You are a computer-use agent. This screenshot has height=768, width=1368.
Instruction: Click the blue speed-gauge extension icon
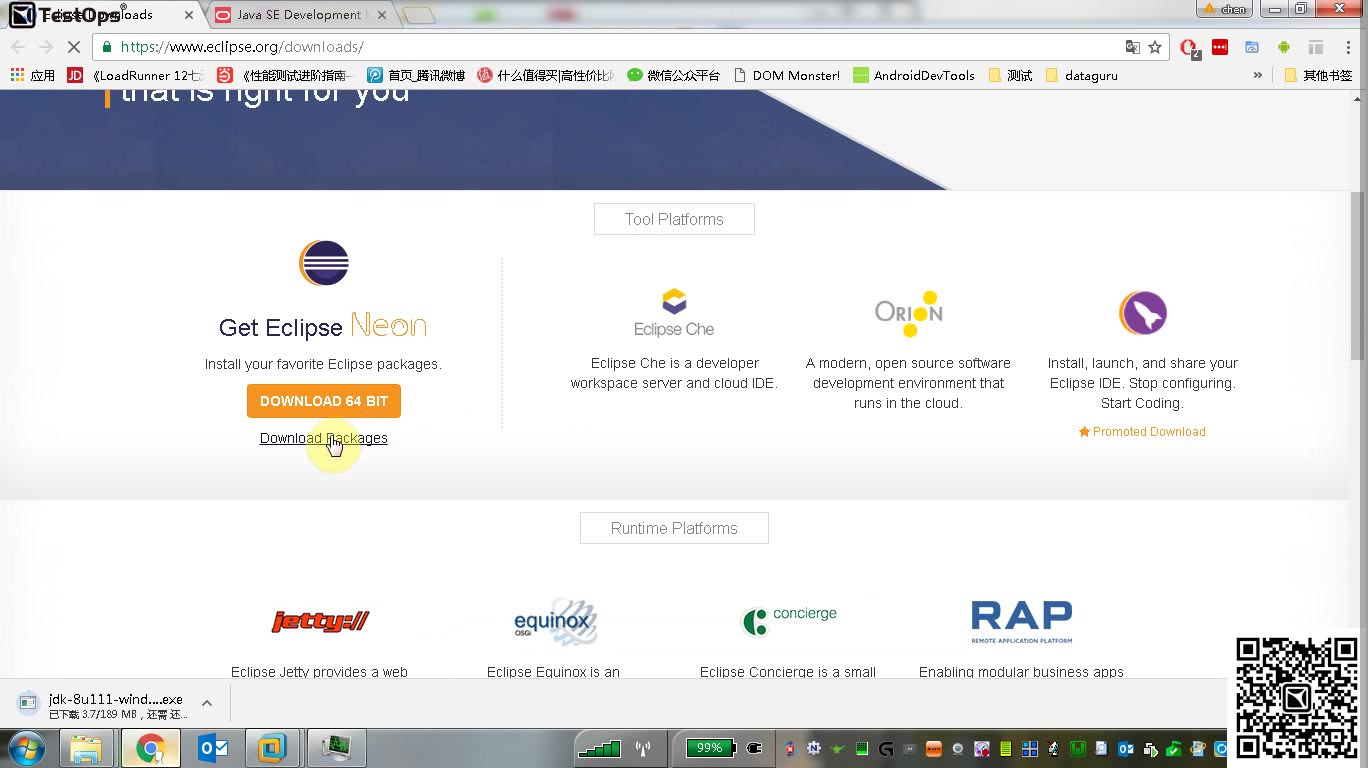1252,47
